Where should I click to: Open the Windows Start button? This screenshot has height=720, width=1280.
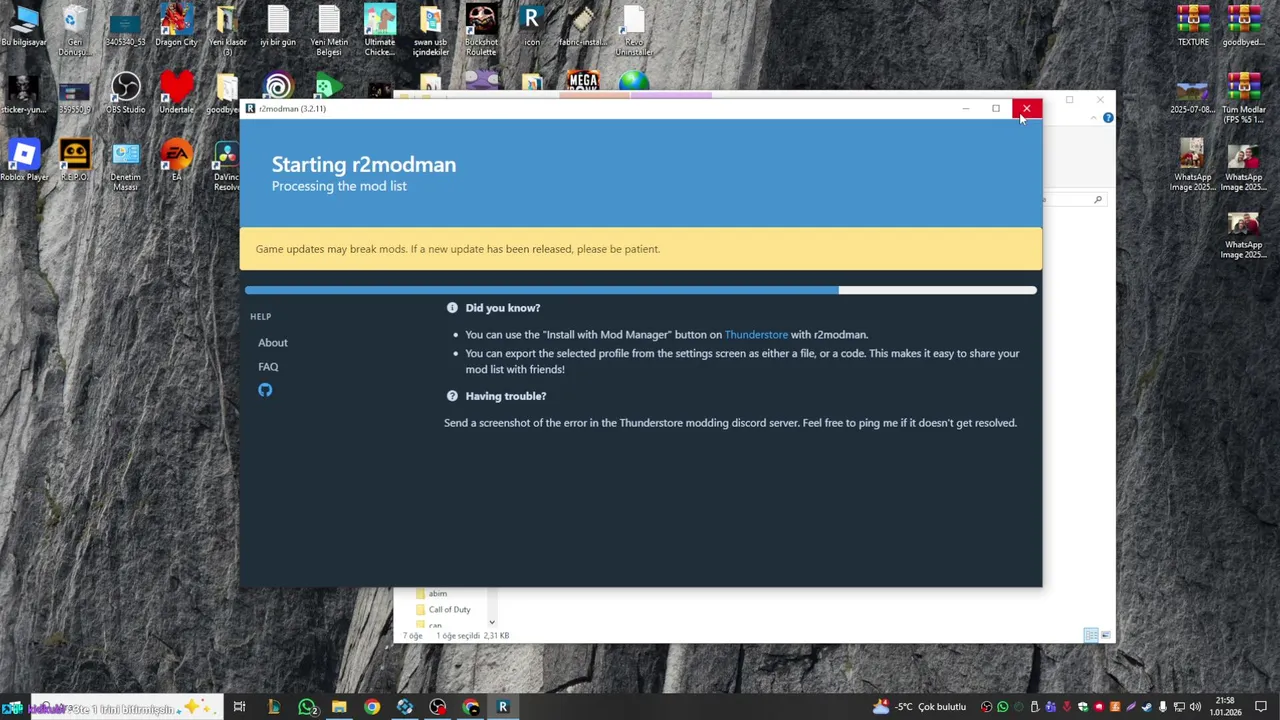[x=12, y=707]
